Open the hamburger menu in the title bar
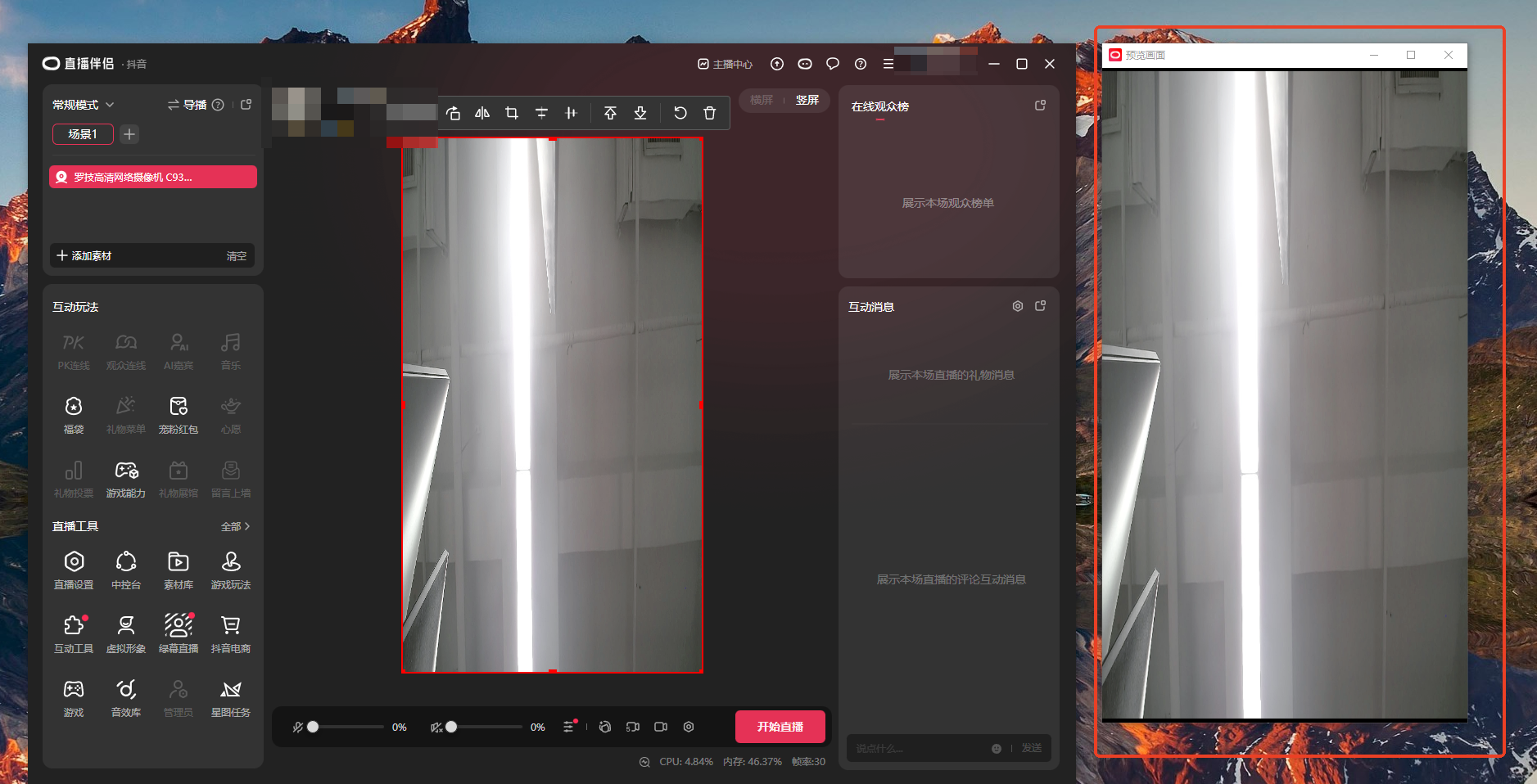This screenshot has width=1537, height=784. click(x=888, y=64)
